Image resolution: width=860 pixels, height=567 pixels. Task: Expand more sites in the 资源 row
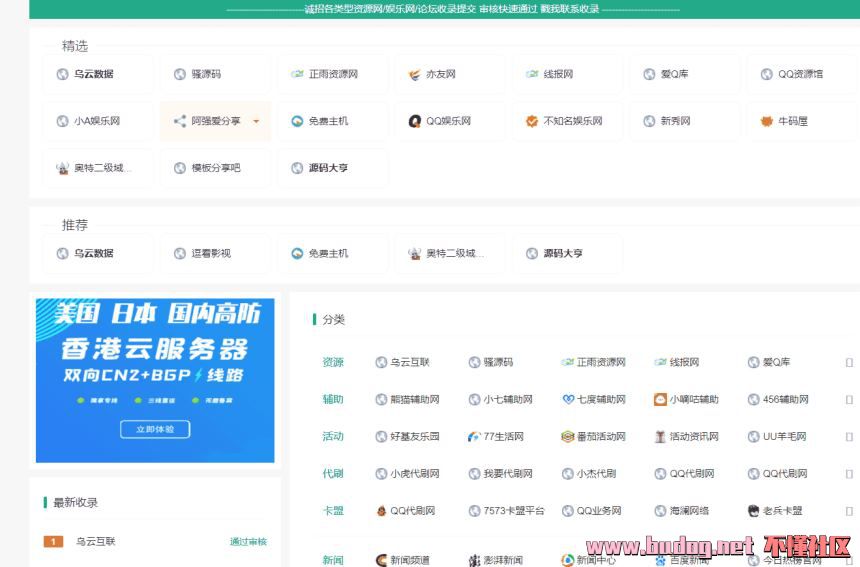(x=849, y=363)
